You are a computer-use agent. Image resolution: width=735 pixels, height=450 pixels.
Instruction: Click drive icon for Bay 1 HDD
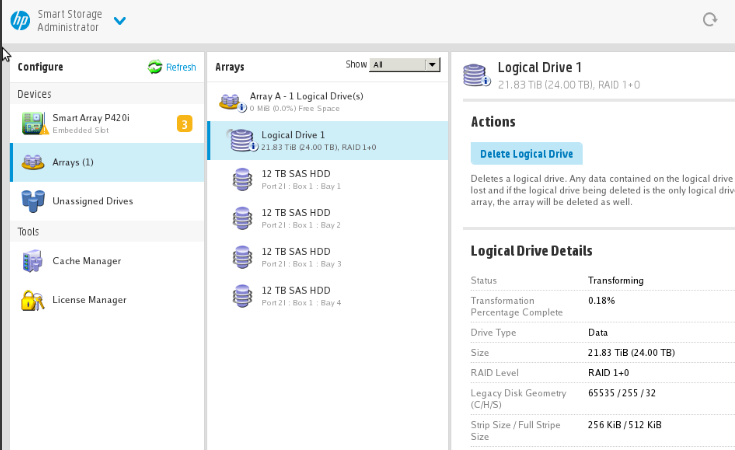tap(242, 180)
